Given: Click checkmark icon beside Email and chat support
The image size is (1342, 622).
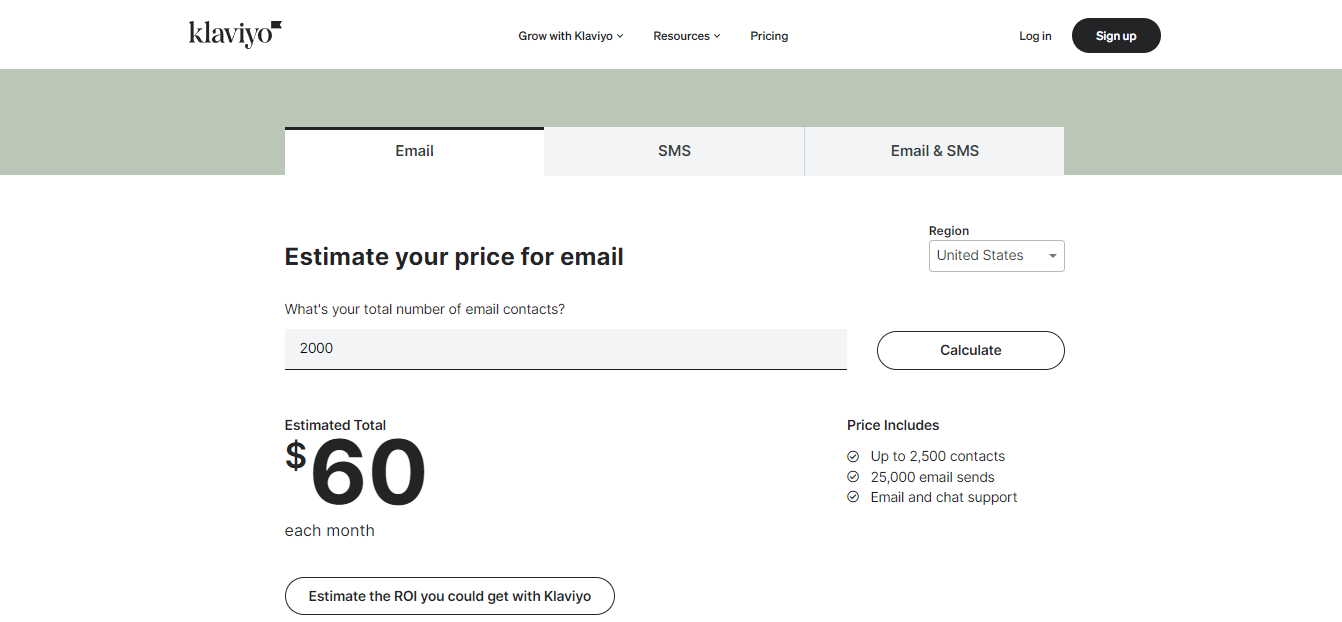Looking at the screenshot, I should [x=853, y=497].
